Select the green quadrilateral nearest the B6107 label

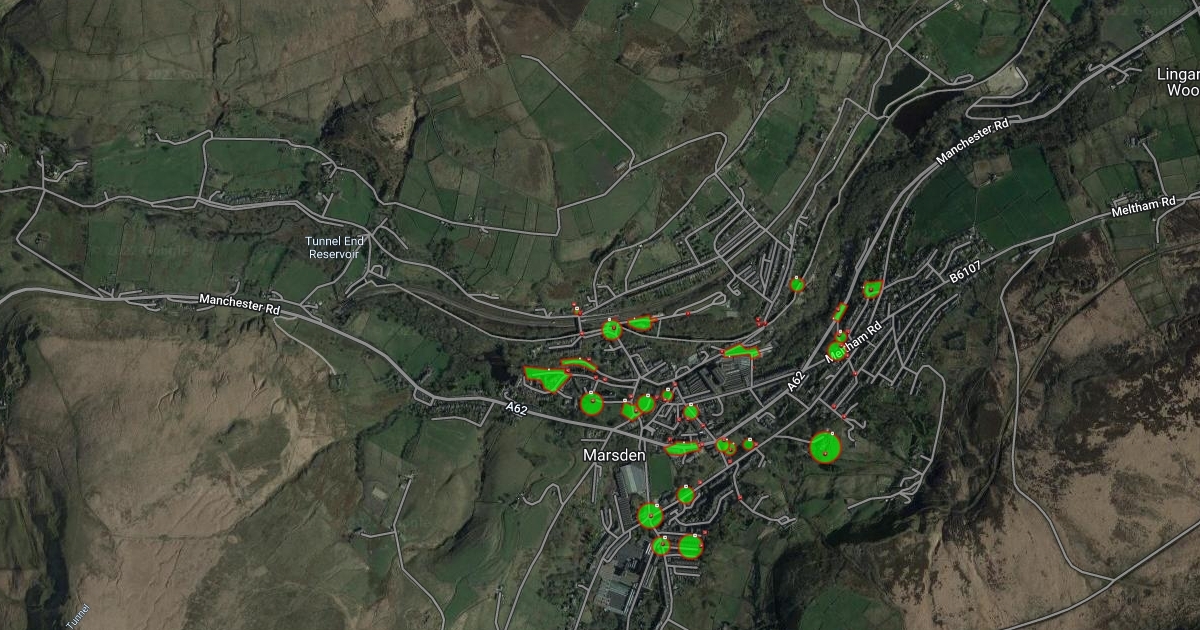(872, 289)
